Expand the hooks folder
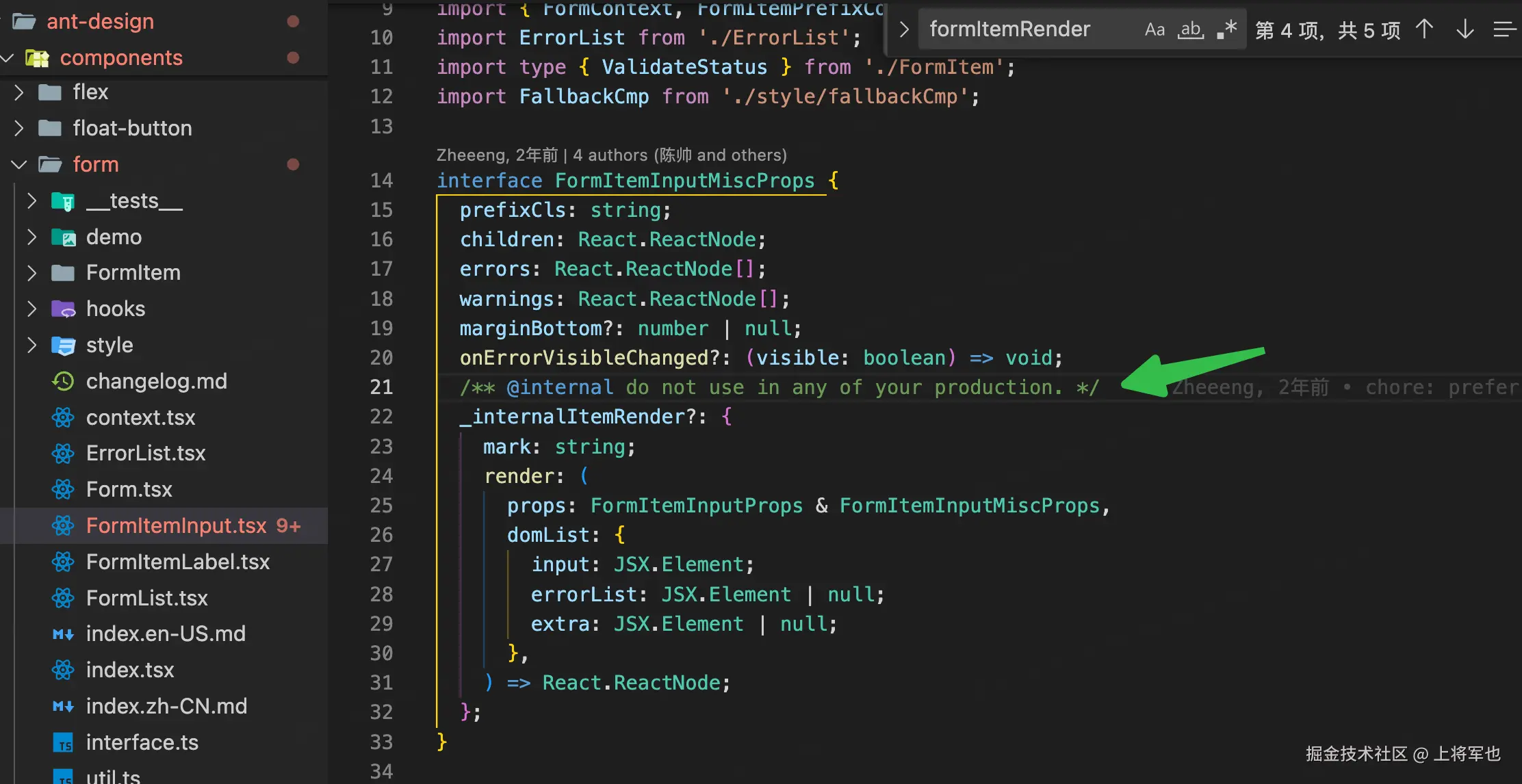The height and width of the screenshot is (784, 1522). (x=31, y=309)
